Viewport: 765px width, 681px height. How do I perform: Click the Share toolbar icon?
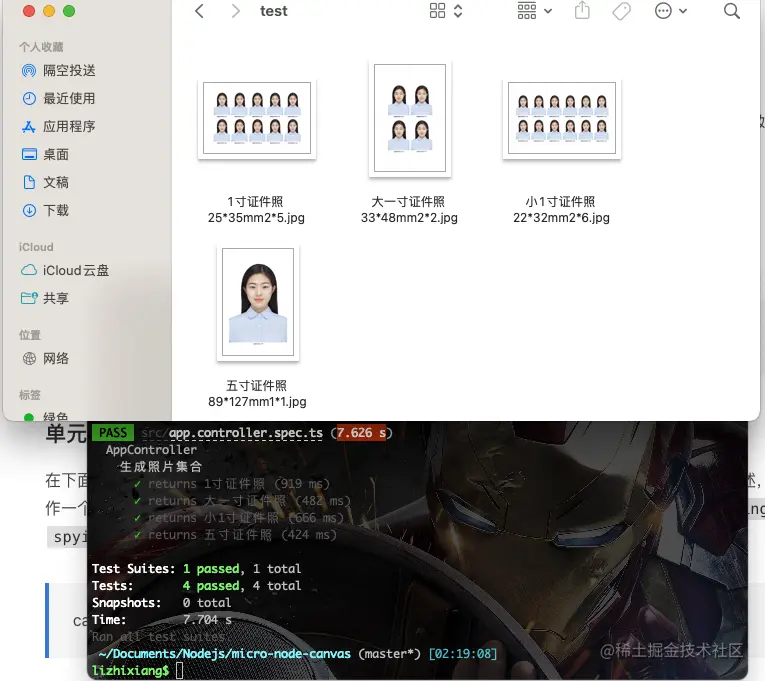582,10
